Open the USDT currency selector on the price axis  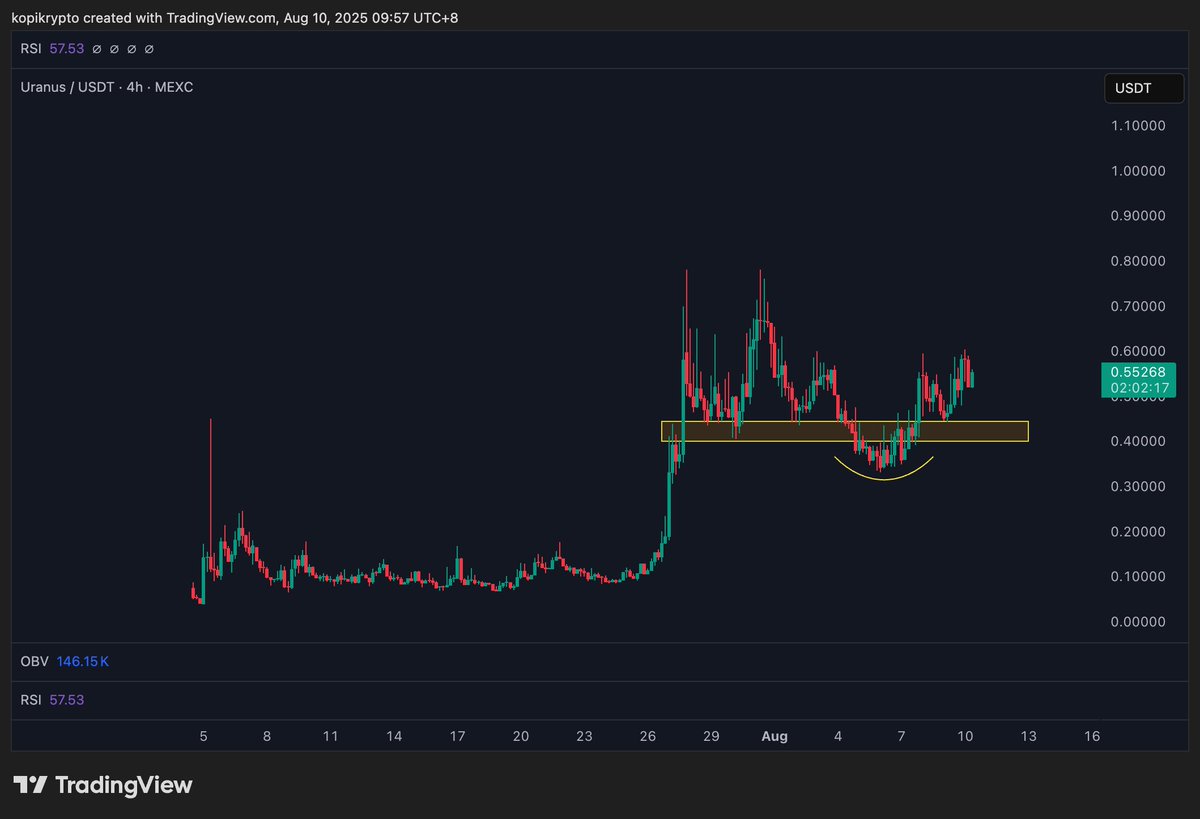(1145, 88)
